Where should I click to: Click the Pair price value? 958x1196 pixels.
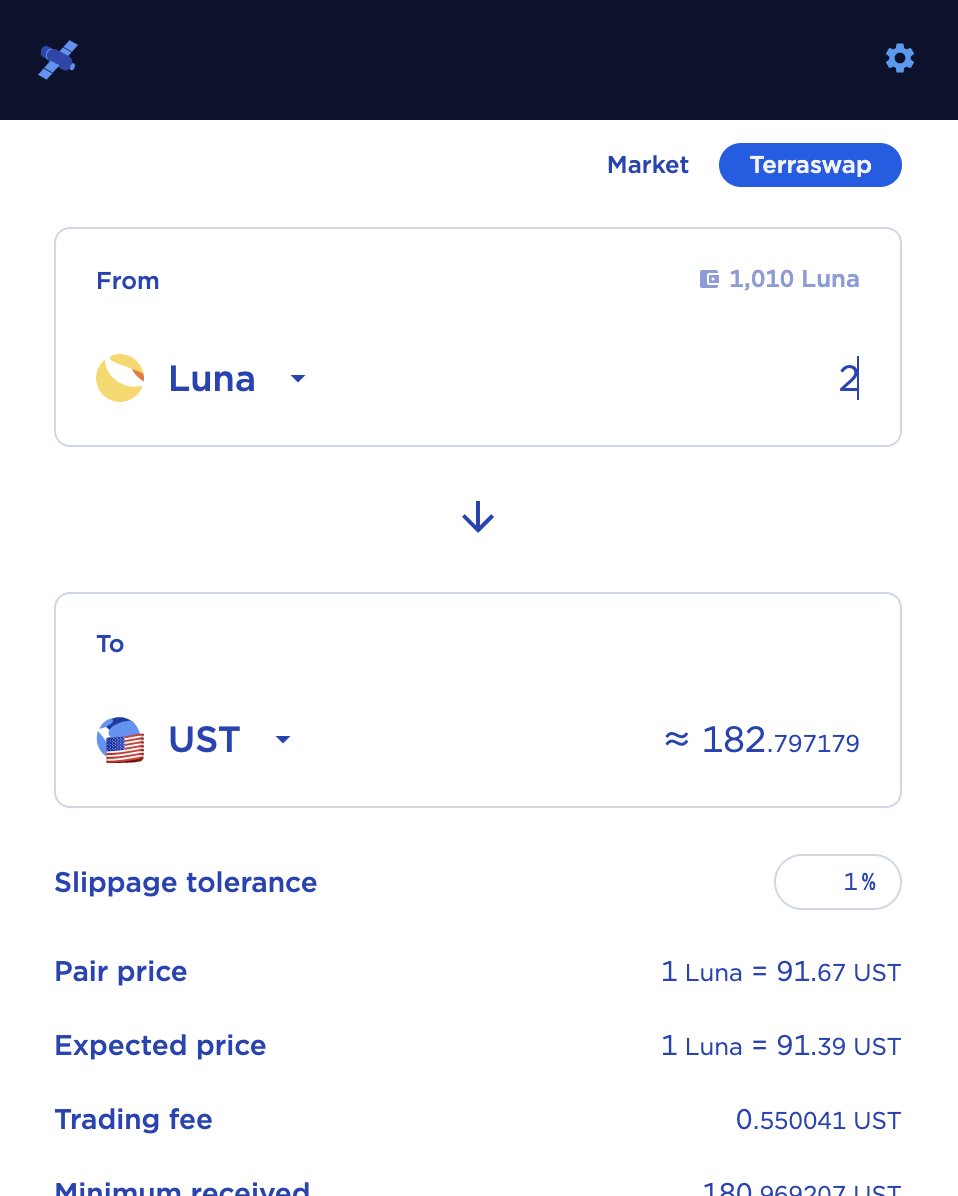780,972
